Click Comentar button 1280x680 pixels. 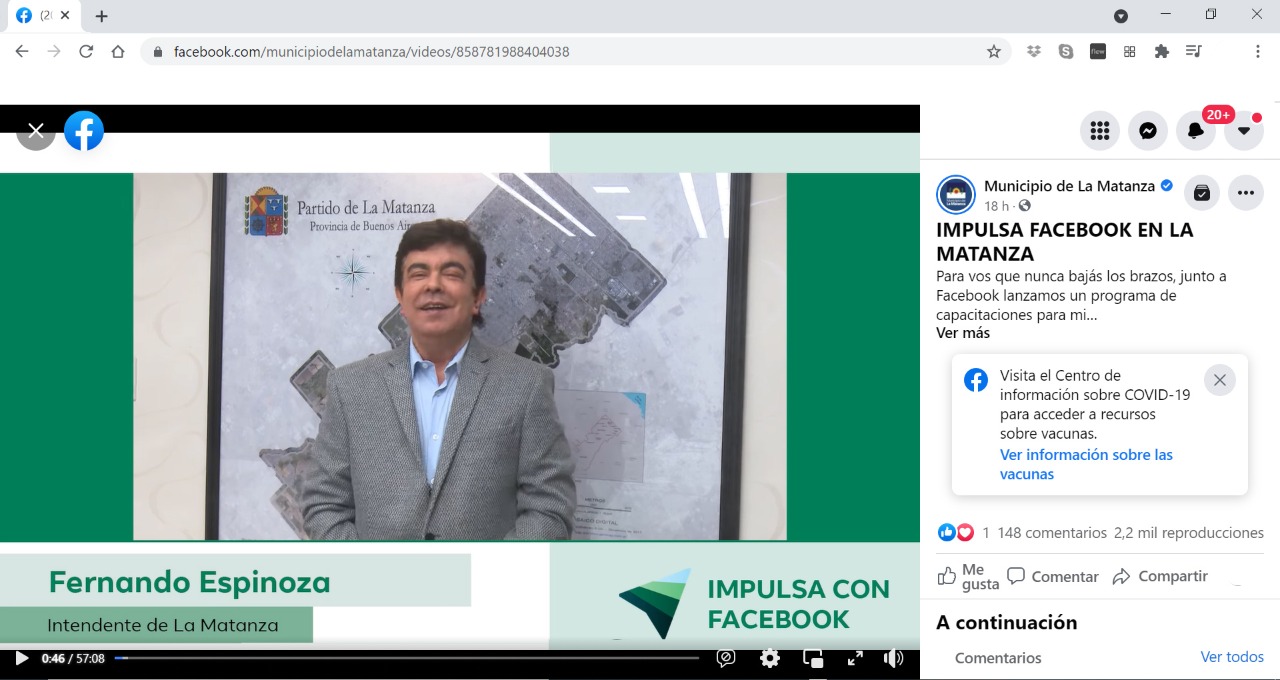1053,577
